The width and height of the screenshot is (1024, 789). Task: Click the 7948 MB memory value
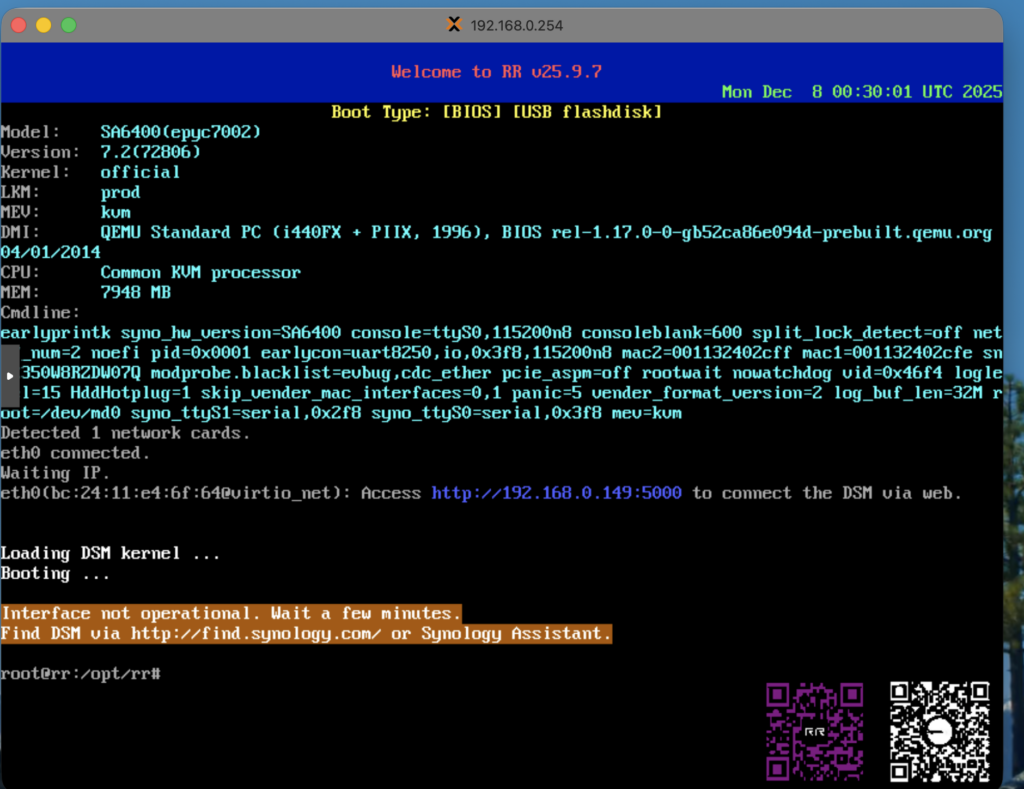(135, 292)
